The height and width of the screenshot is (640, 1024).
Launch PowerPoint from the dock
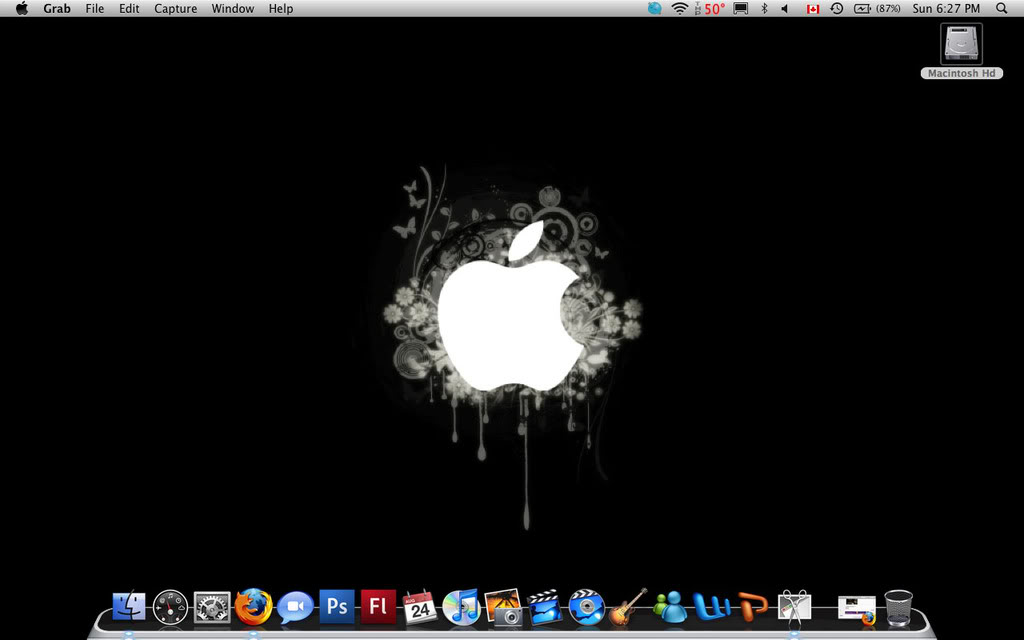(x=753, y=607)
